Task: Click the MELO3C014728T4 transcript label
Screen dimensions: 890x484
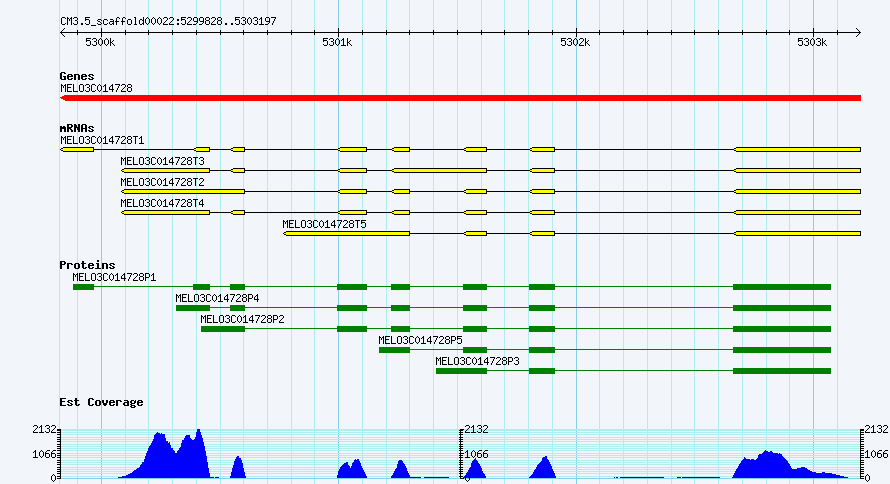Action: 162,203
